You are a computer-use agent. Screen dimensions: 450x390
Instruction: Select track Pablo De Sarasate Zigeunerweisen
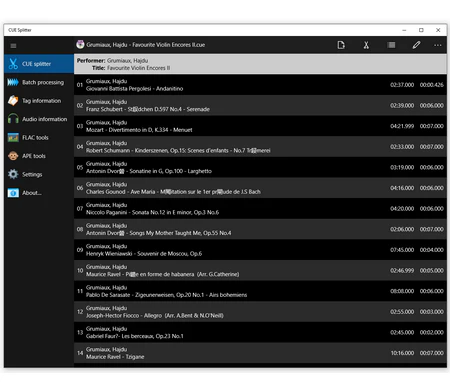(x=260, y=291)
